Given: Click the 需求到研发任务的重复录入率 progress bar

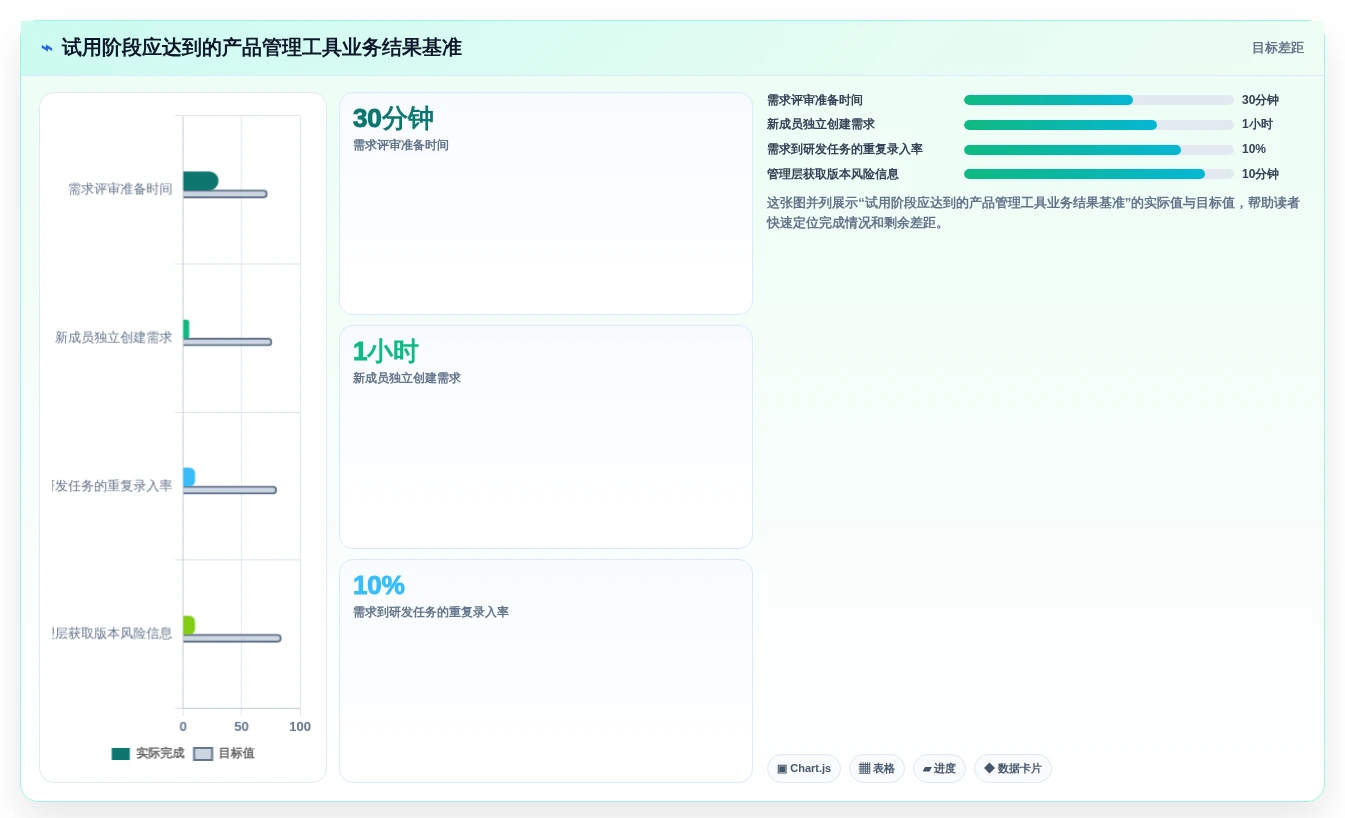Looking at the screenshot, I should [x=1099, y=150].
